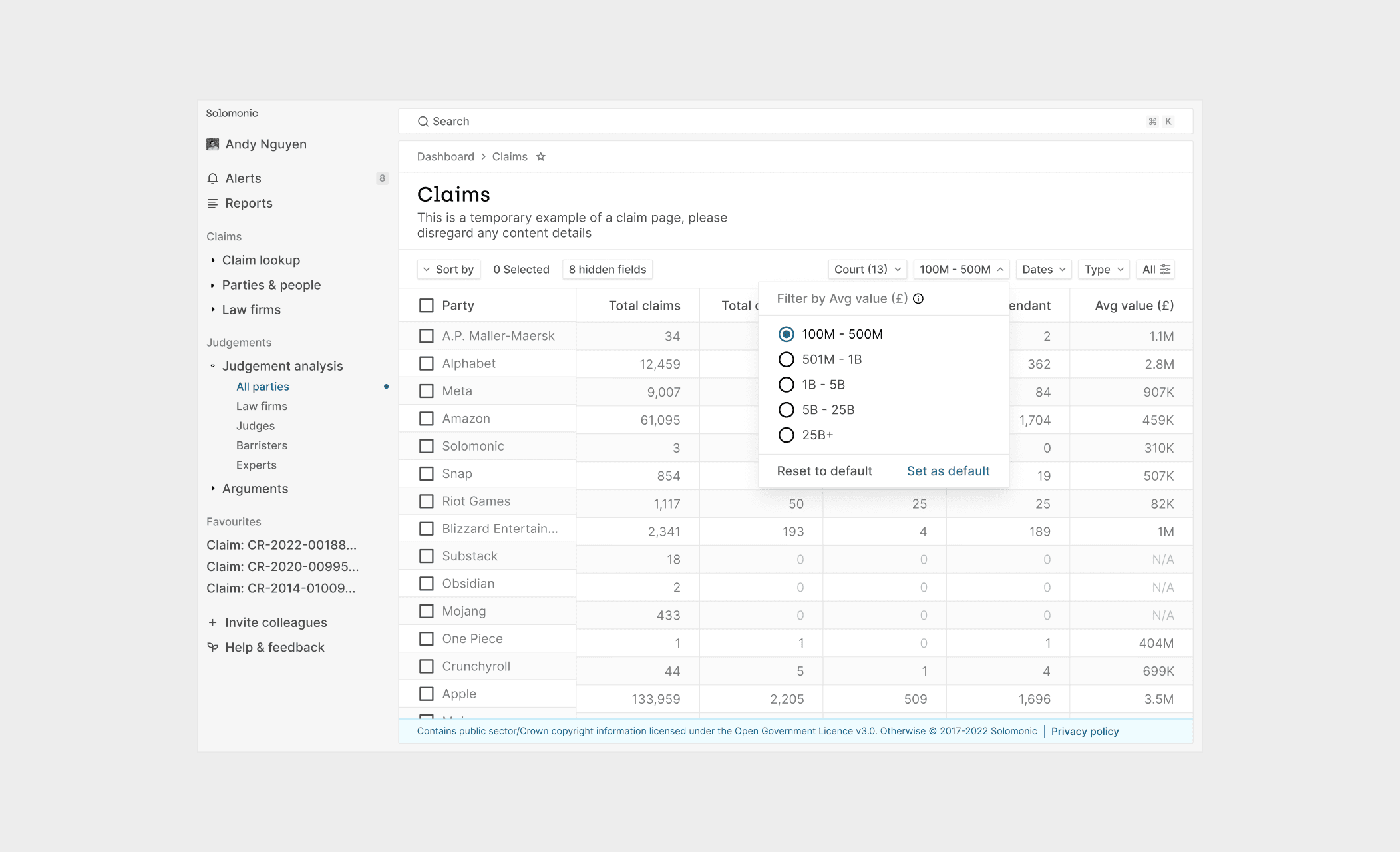This screenshot has height=852, width=1400.
Task: Click the search magnifier icon
Action: pyautogui.click(x=423, y=122)
